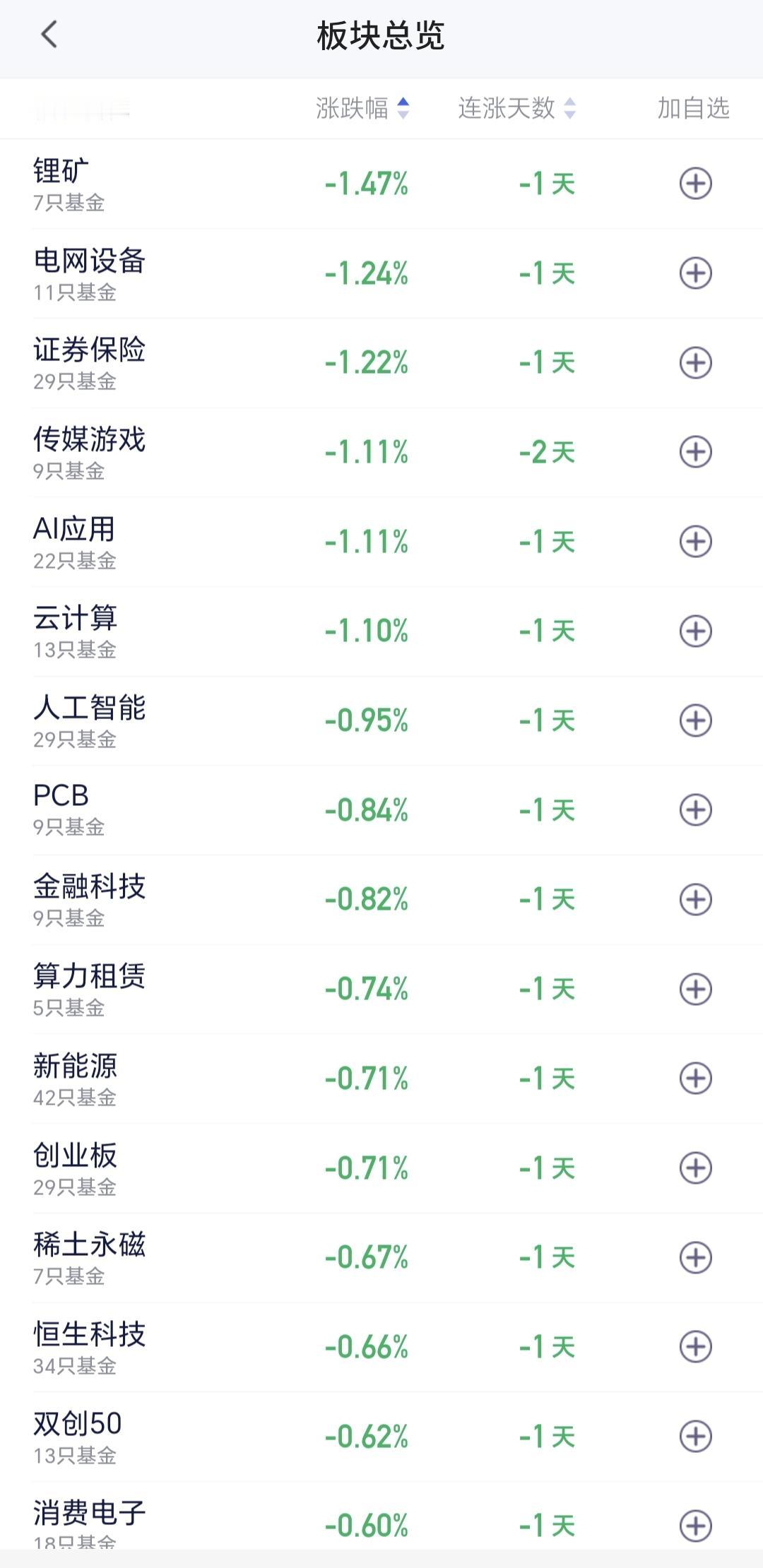Add 电网设备 to watchlist with plus icon
This screenshot has width=763, height=1568.
coord(695,273)
